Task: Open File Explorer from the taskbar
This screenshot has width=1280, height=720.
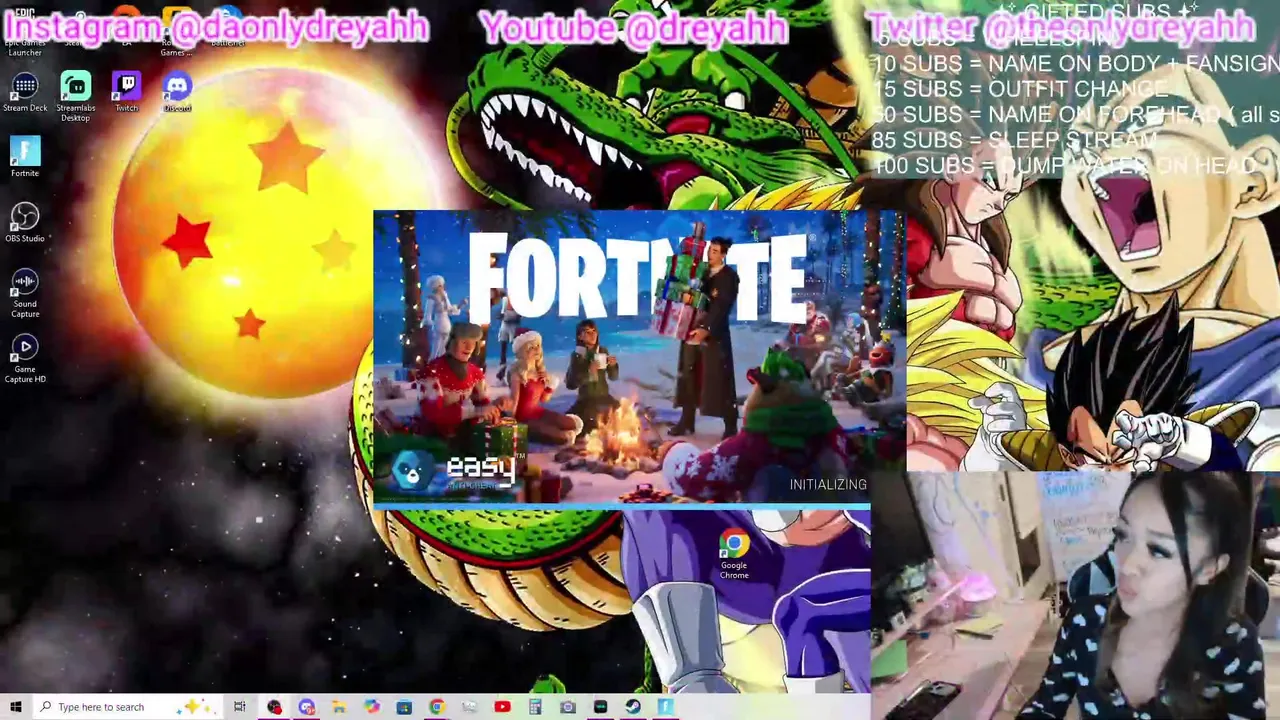Action: point(339,707)
